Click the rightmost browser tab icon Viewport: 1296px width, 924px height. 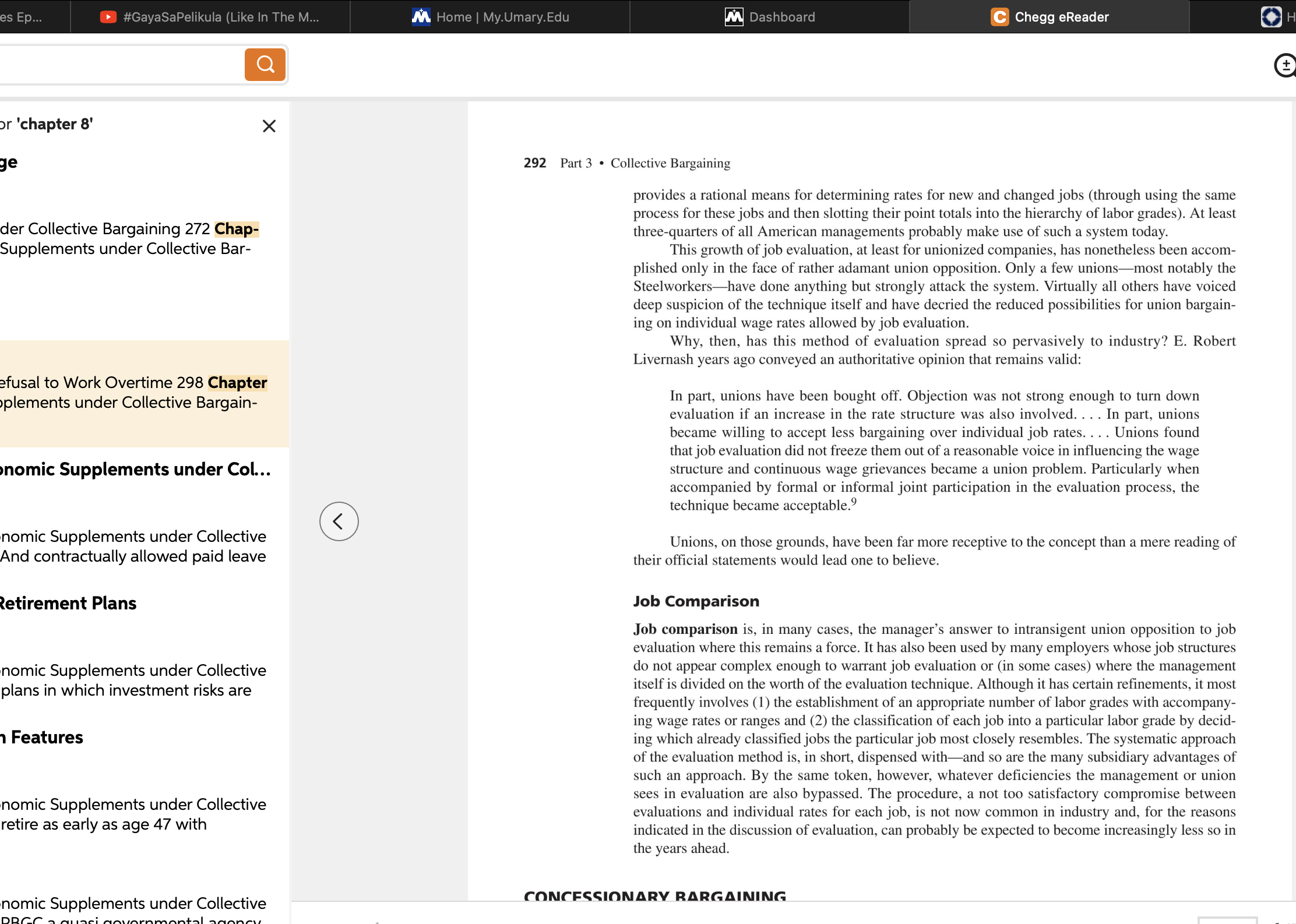tap(1271, 17)
